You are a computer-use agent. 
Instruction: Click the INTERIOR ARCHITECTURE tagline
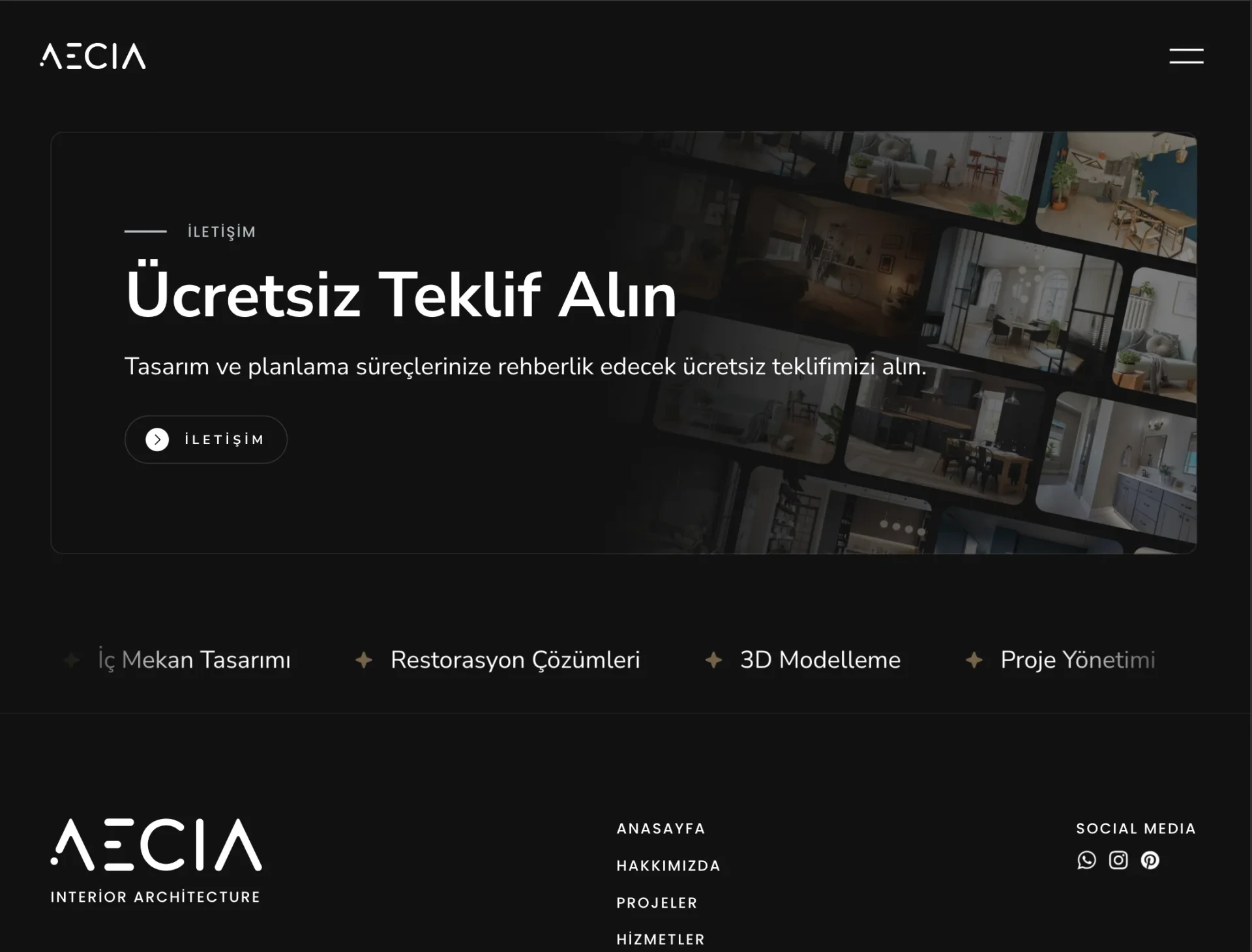(x=156, y=897)
